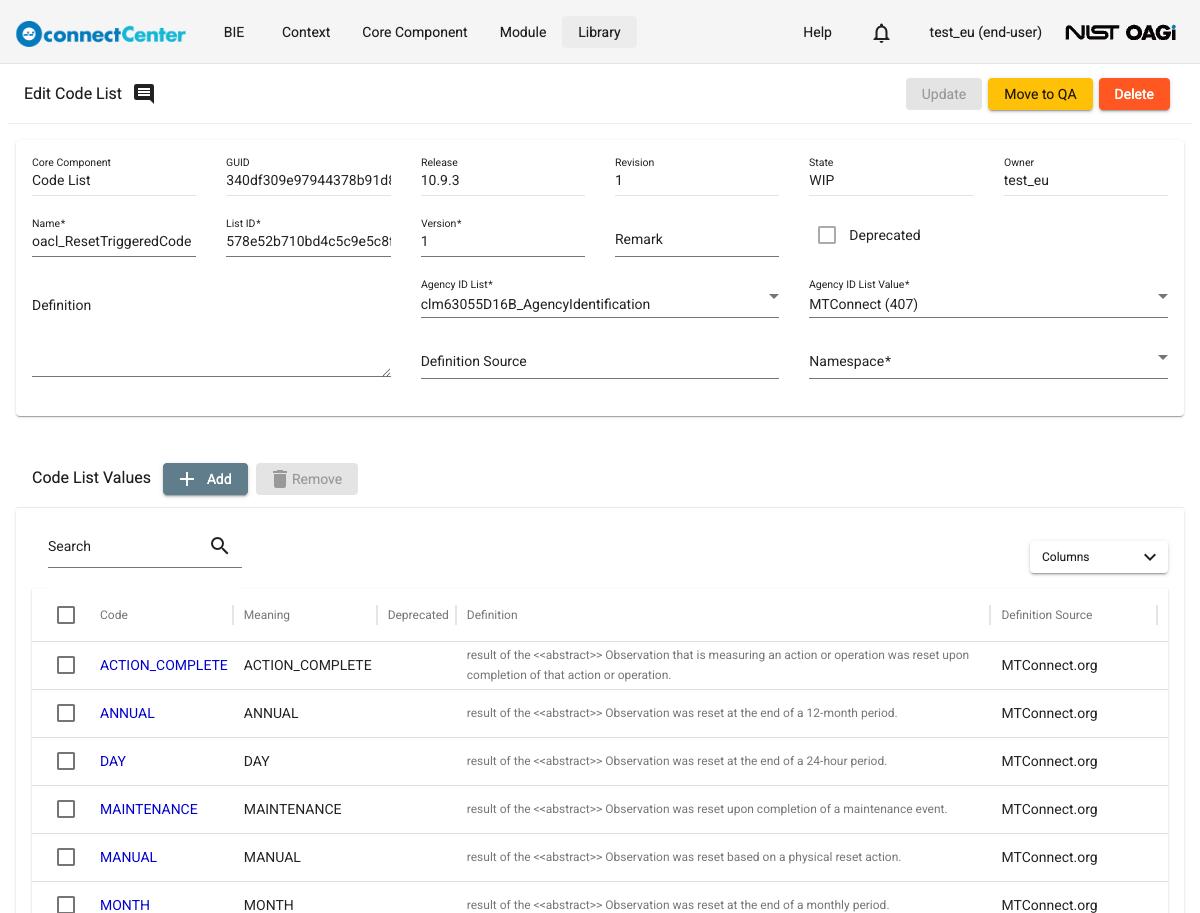Focus the Remark field
Screen dimensions: 1200x913
pyautogui.click(x=697, y=239)
